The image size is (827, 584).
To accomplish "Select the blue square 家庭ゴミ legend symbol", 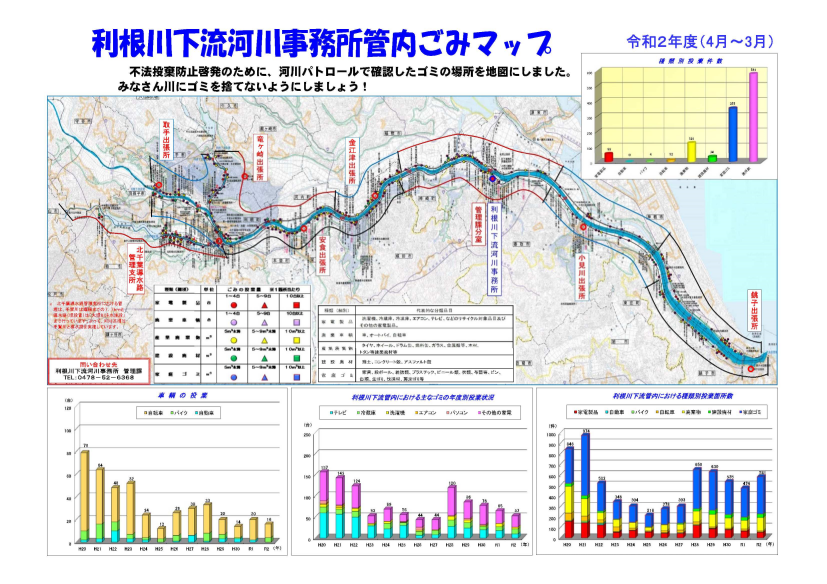I will [x=296, y=377].
